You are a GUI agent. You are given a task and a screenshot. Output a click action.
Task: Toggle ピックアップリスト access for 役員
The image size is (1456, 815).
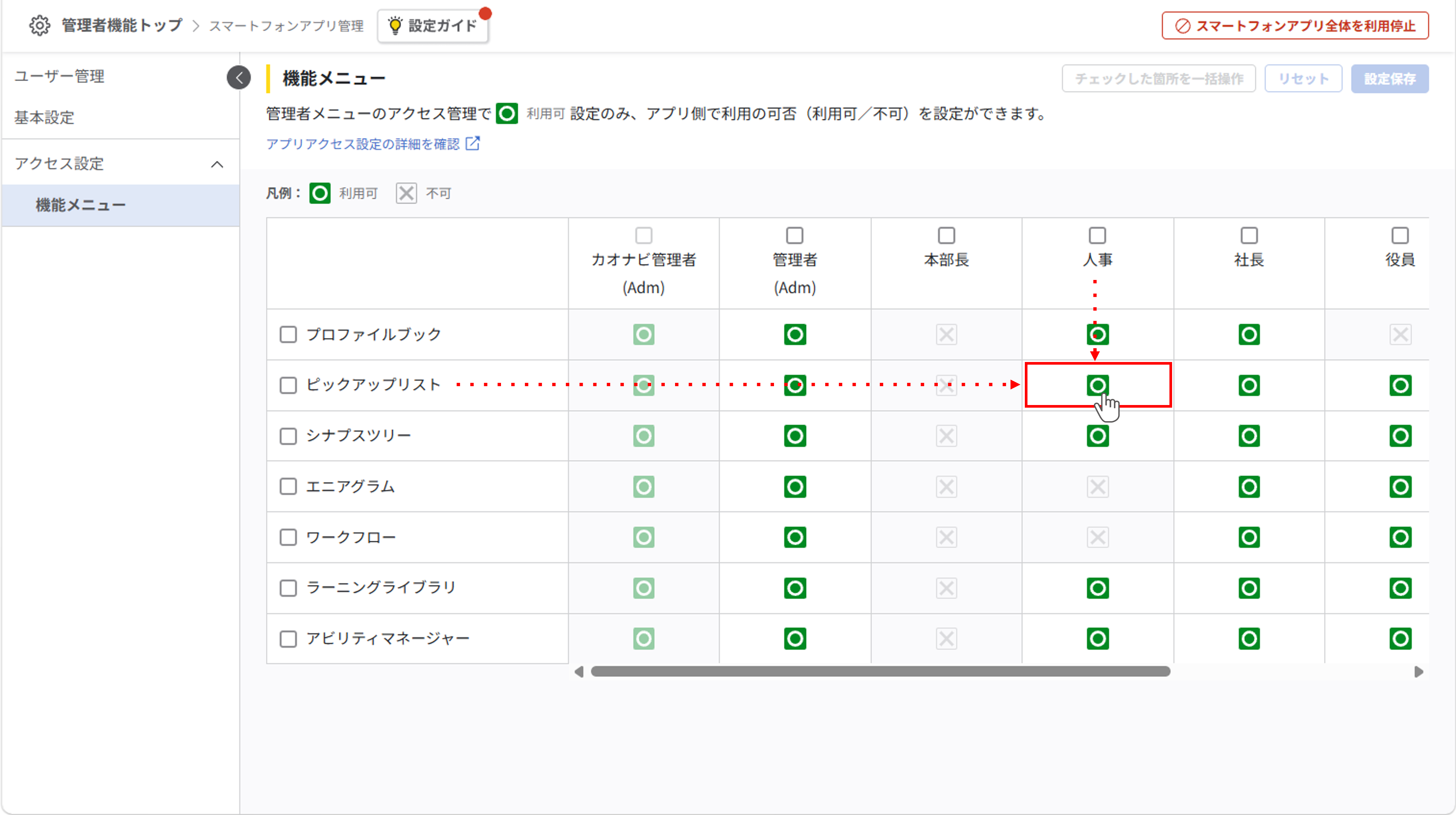pyautogui.click(x=1401, y=385)
